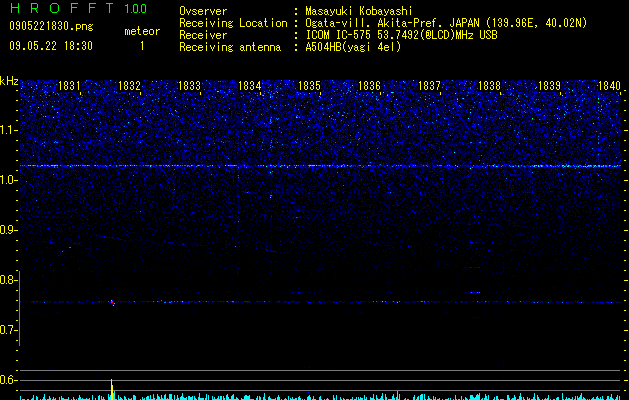Click the yellow spike in signal strength graph
Screen dimensions: 629x400
click(x=112, y=389)
